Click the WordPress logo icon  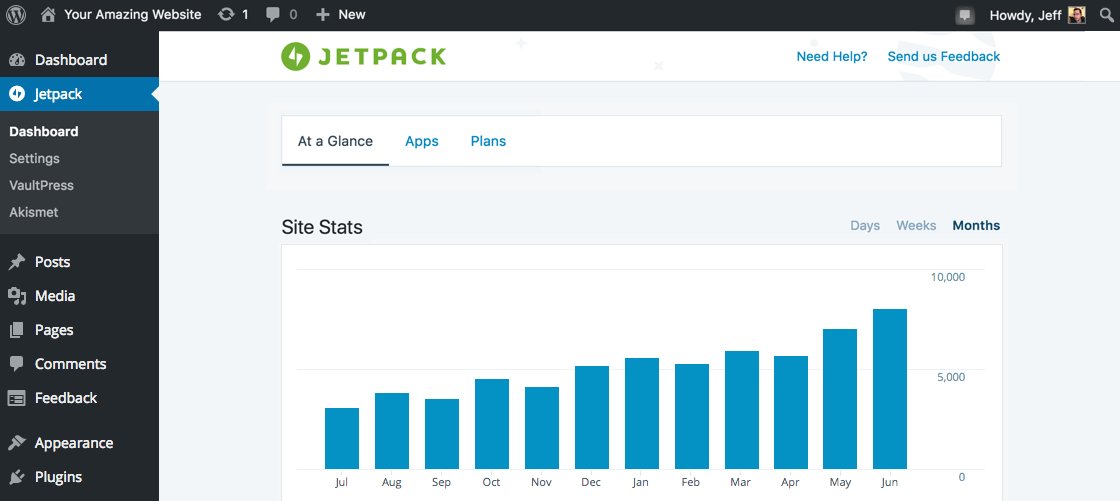[16, 14]
